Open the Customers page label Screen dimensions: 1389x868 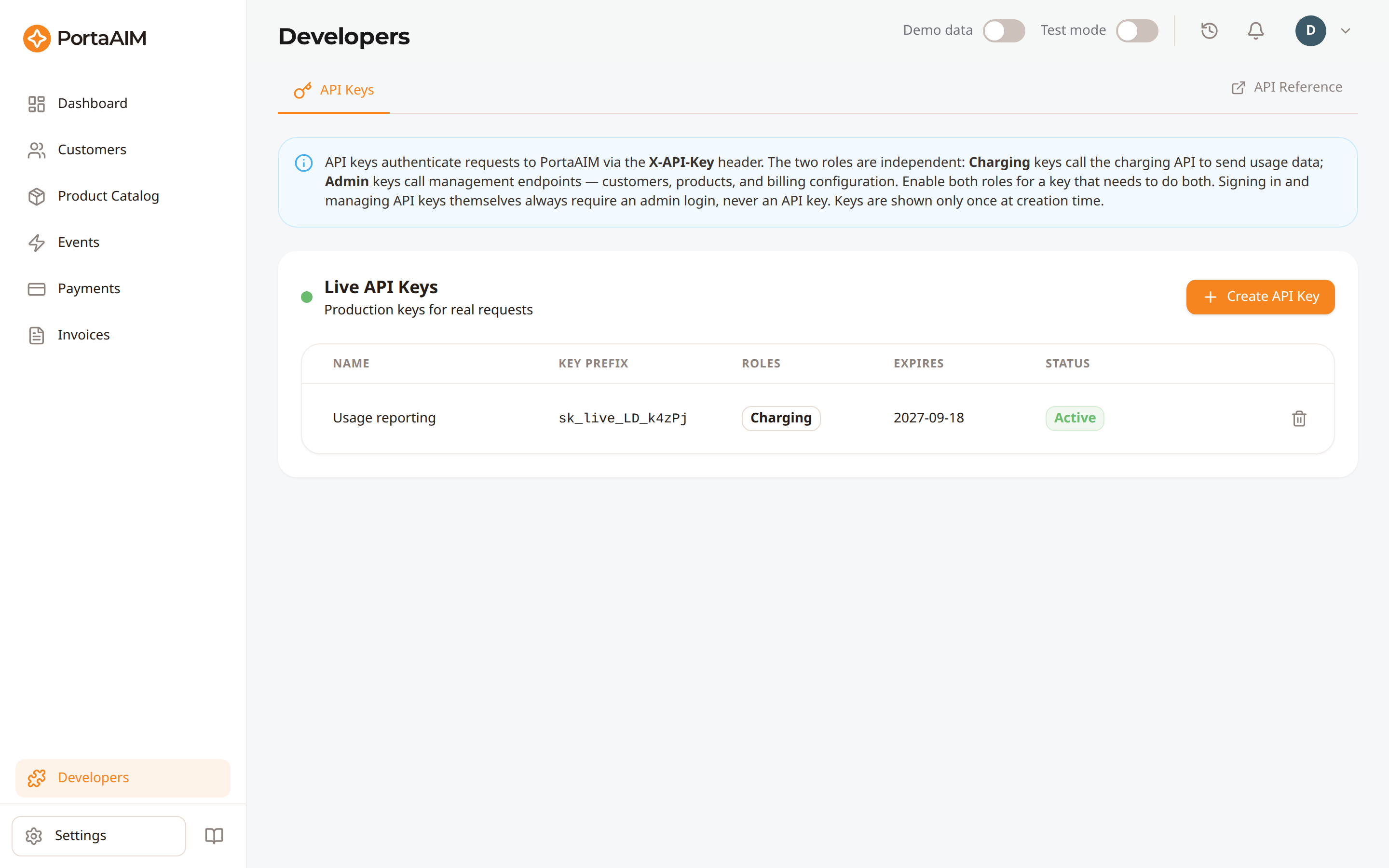[92, 149]
